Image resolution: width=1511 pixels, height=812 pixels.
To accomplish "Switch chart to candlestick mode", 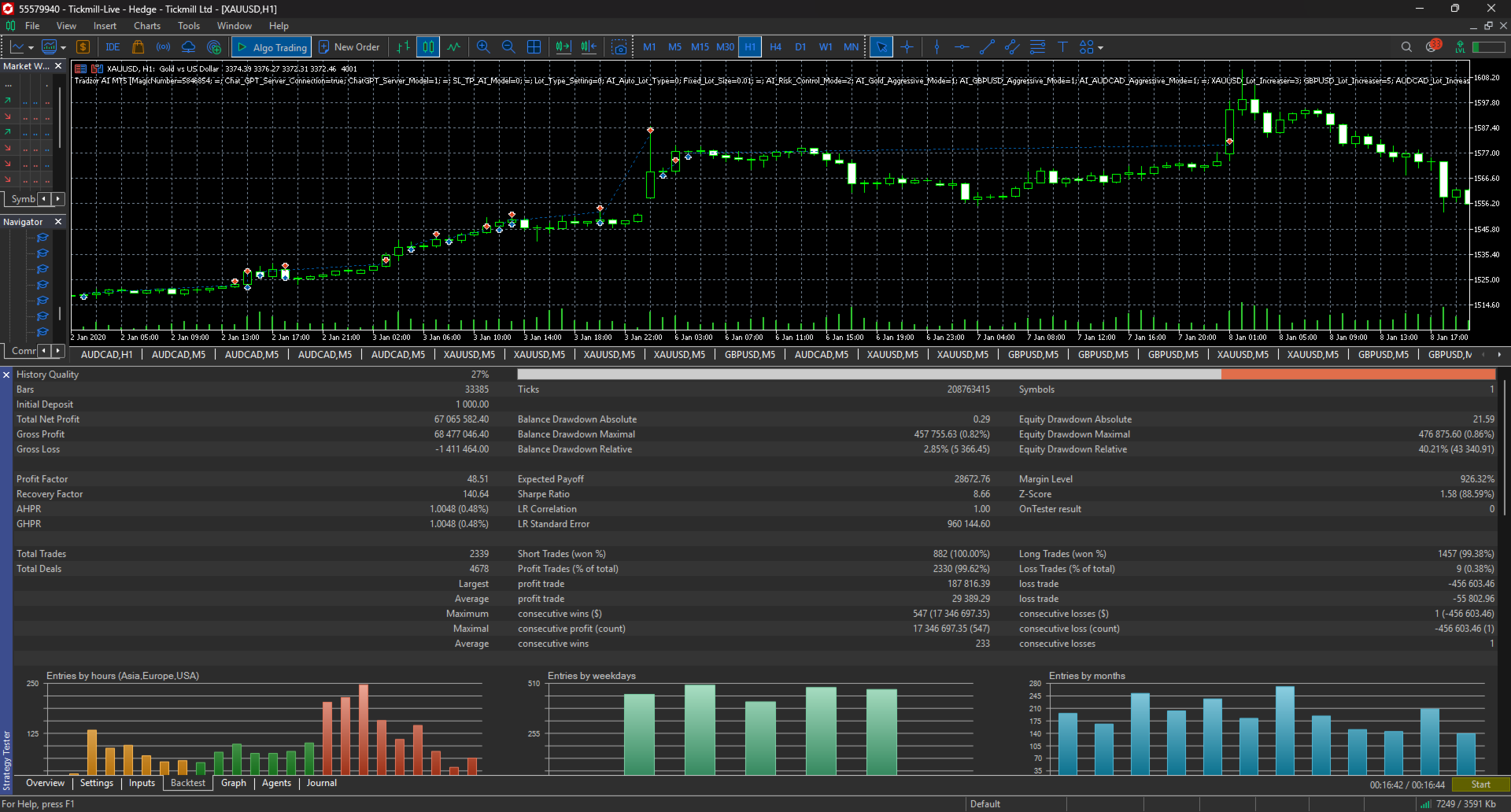I will tap(428, 47).
